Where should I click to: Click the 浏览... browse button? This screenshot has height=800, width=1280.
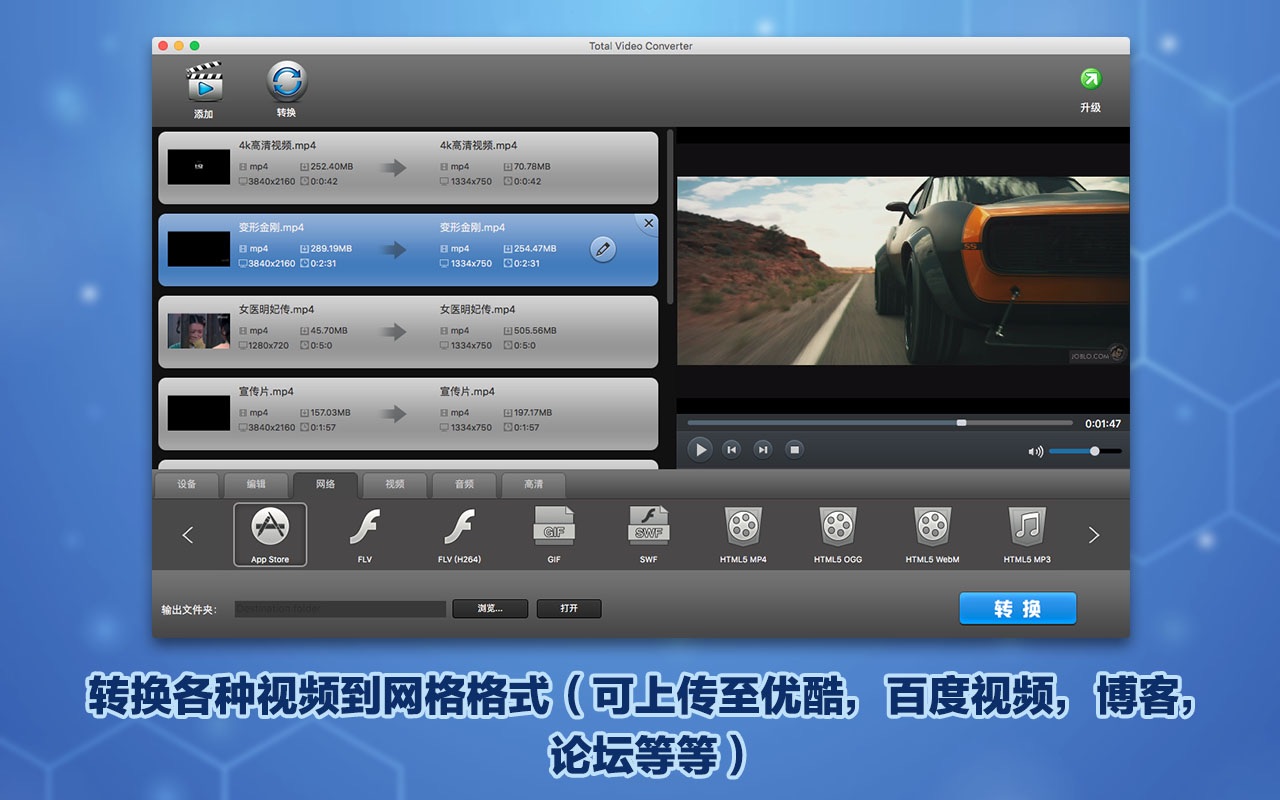[x=490, y=609]
